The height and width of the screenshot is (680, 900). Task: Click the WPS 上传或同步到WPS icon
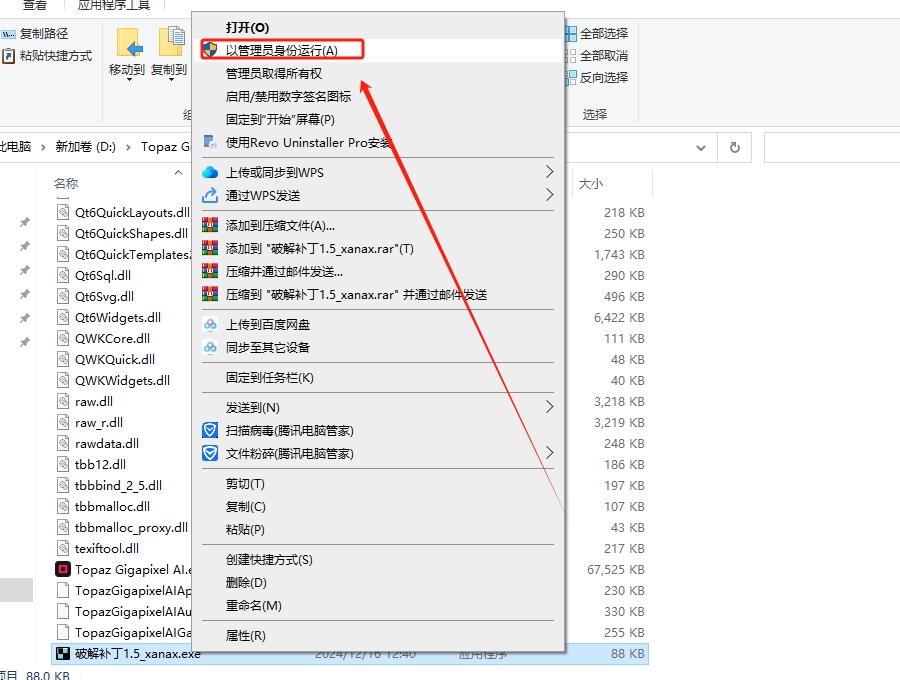(210, 171)
